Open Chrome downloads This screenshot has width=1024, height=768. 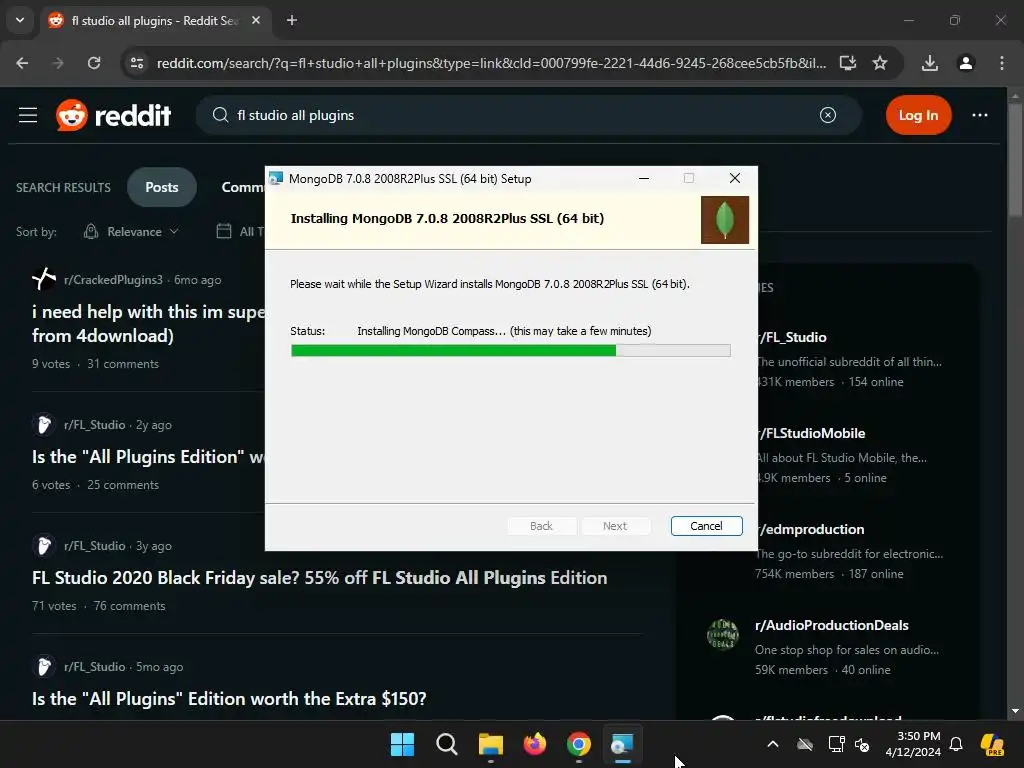click(930, 63)
